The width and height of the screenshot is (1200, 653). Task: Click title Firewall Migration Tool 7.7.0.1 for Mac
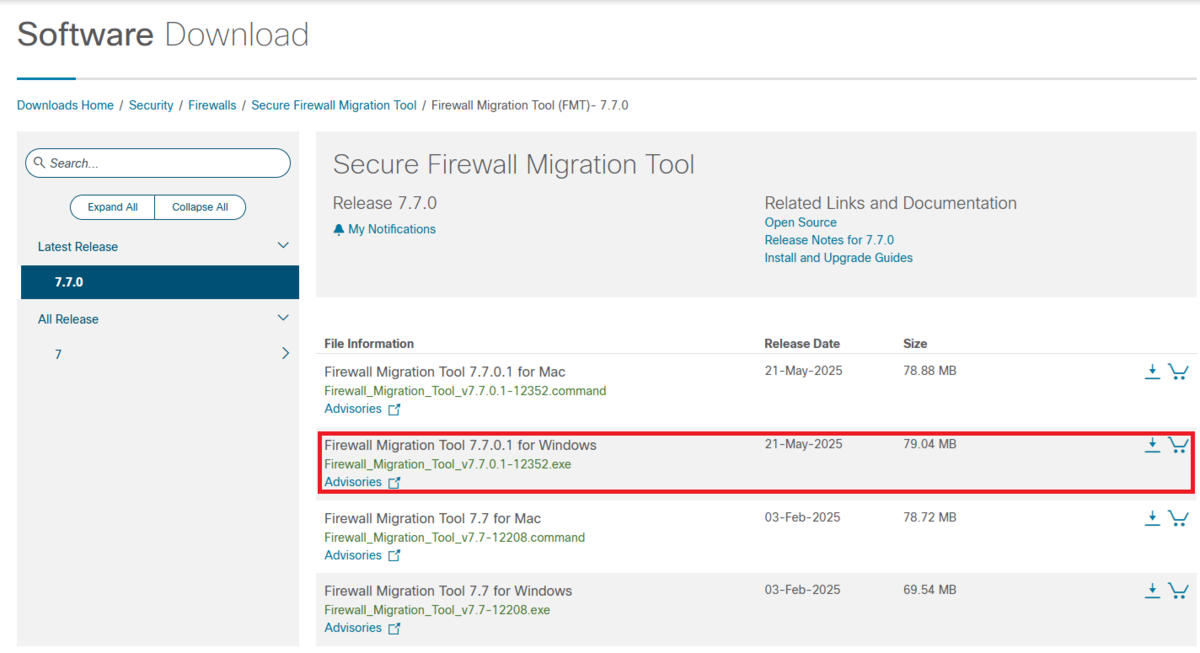(445, 372)
